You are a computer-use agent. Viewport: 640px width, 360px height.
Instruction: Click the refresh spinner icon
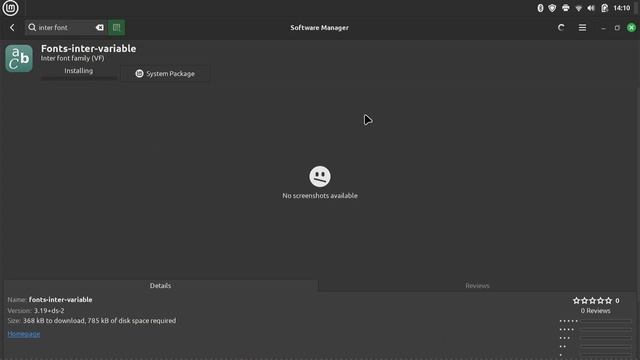tap(561, 27)
